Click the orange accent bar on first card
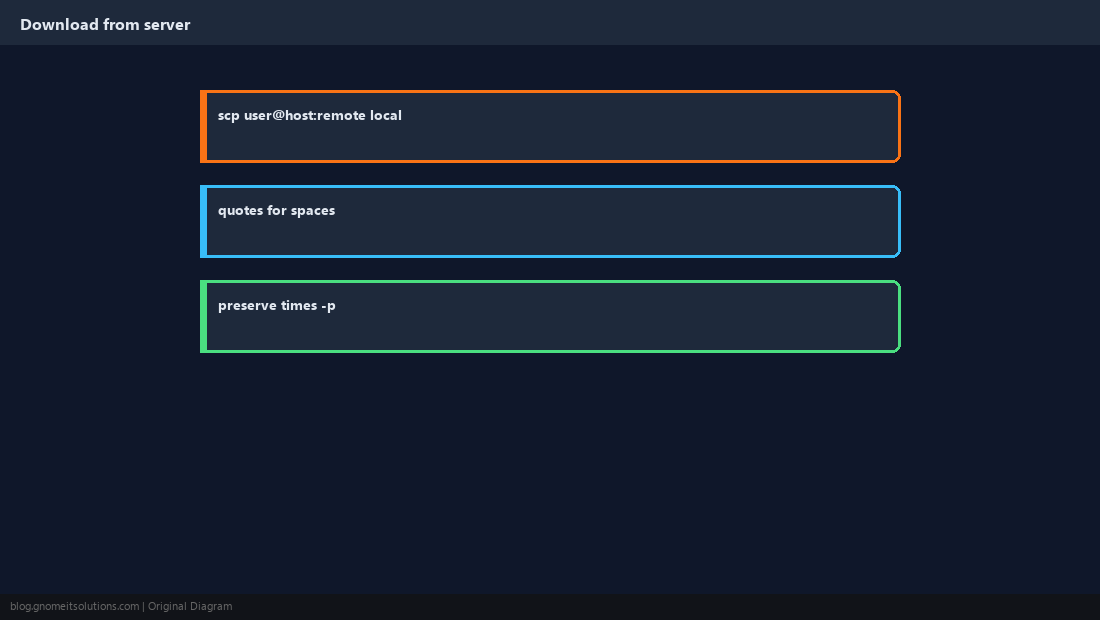This screenshot has width=1100, height=620. pos(203,126)
